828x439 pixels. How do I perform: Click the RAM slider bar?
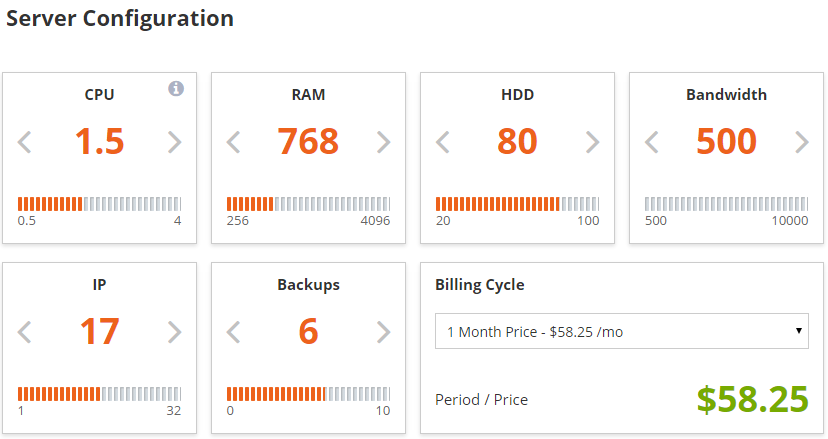click(x=308, y=204)
